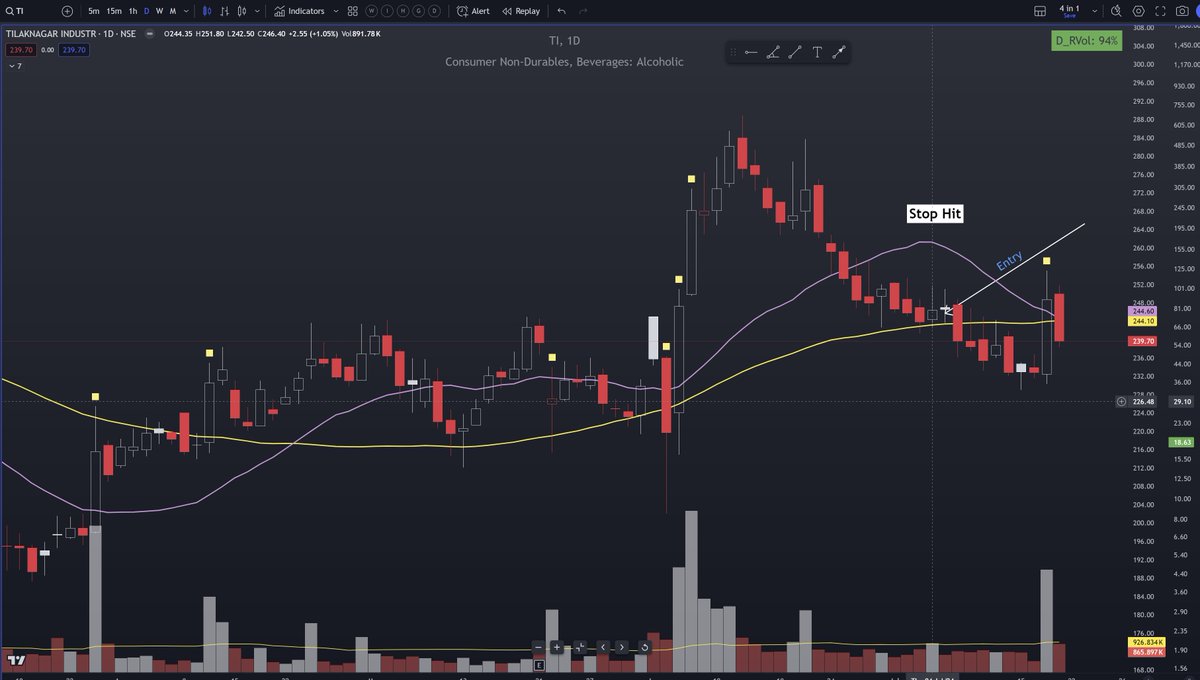Open the indicator templates grid icon

click(x=353, y=11)
